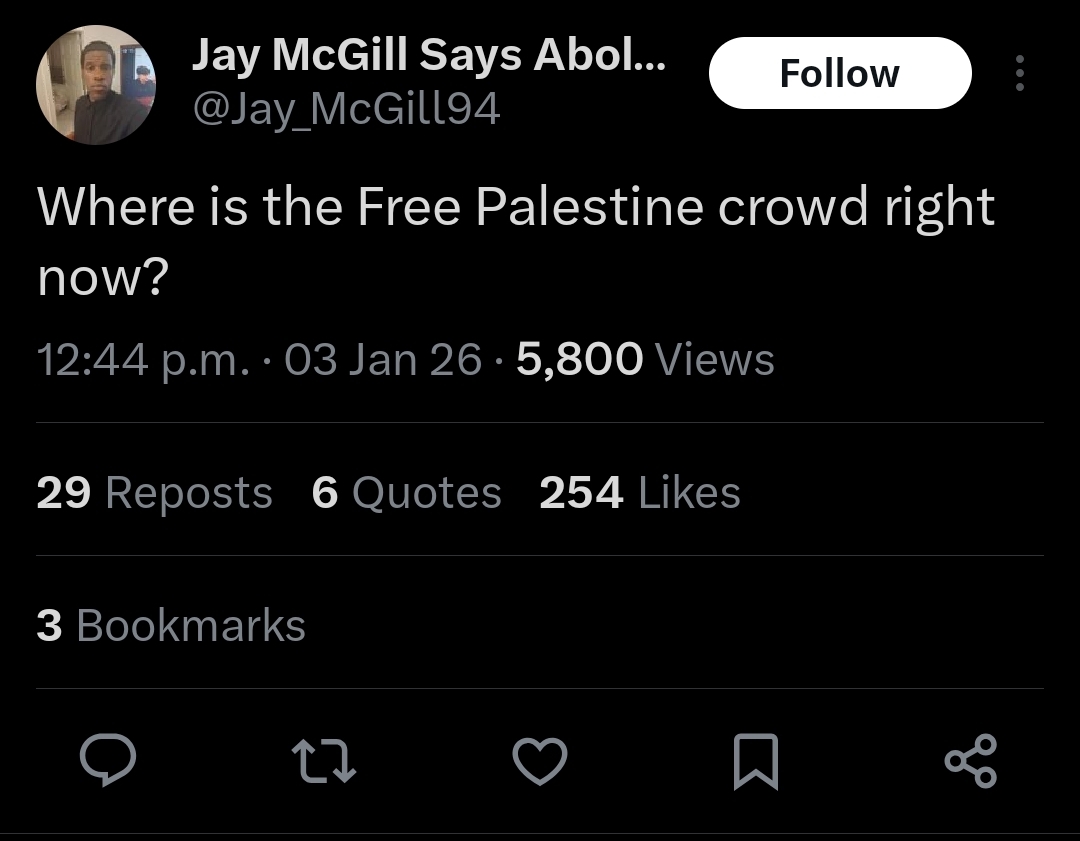Follow the Jay McGill account
Screen dimensions: 1080x841
840,73
